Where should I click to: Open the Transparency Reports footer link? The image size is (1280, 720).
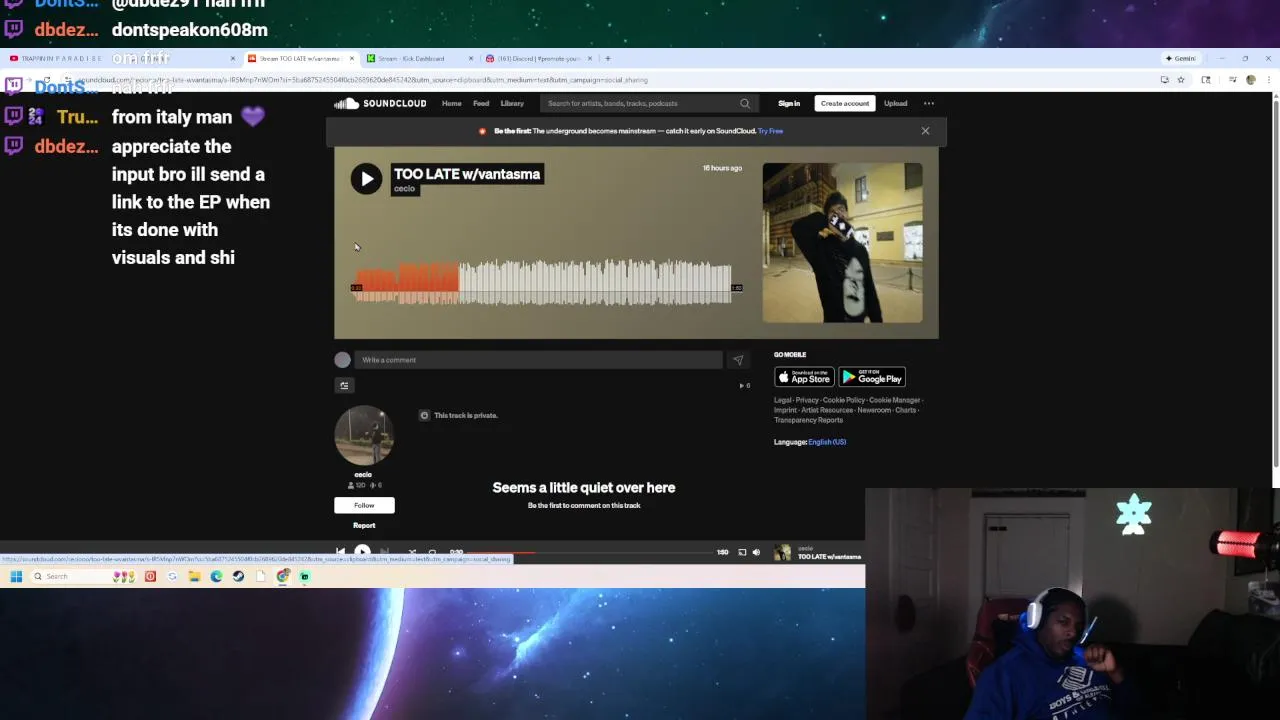click(x=808, y=420)
